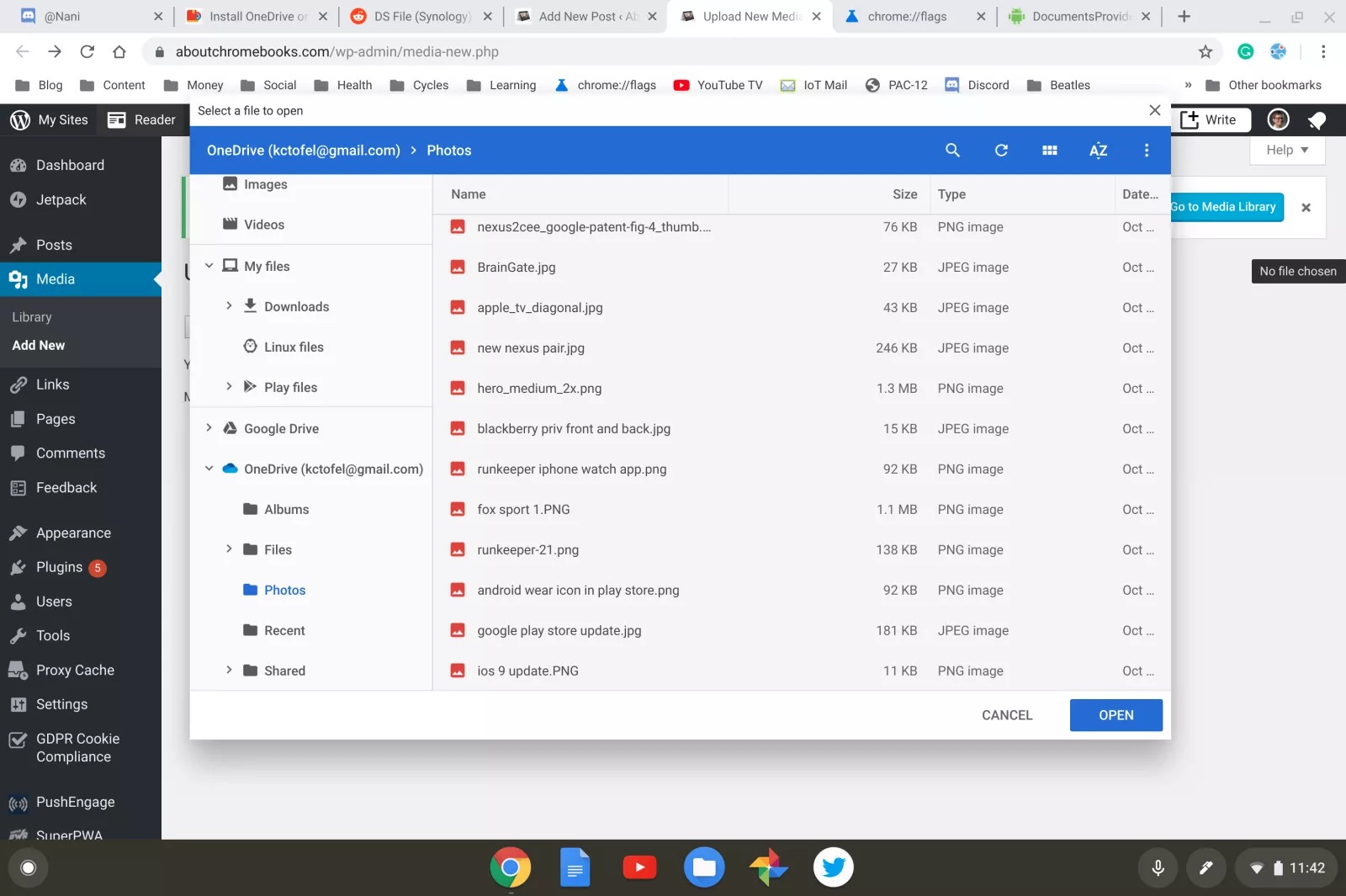The width and height of the screenshot is (1346, 896).
Task: Expand the Google Drive tree node
Action: pos(209,428)
